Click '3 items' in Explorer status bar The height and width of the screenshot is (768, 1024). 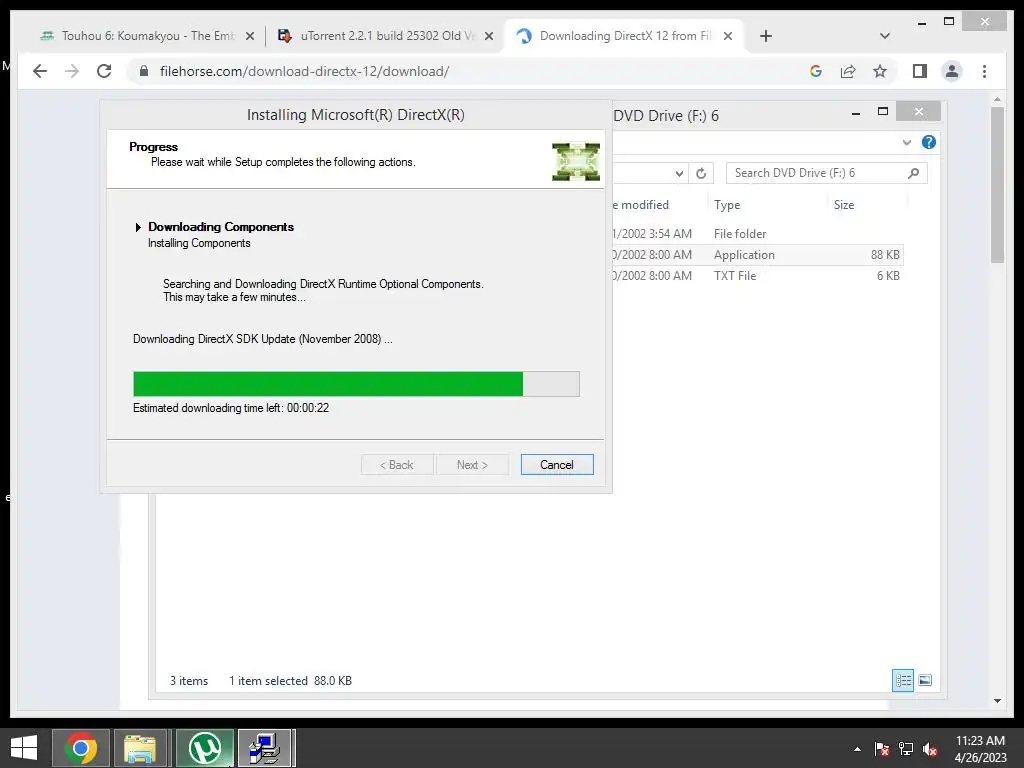(x=189, y=680)
